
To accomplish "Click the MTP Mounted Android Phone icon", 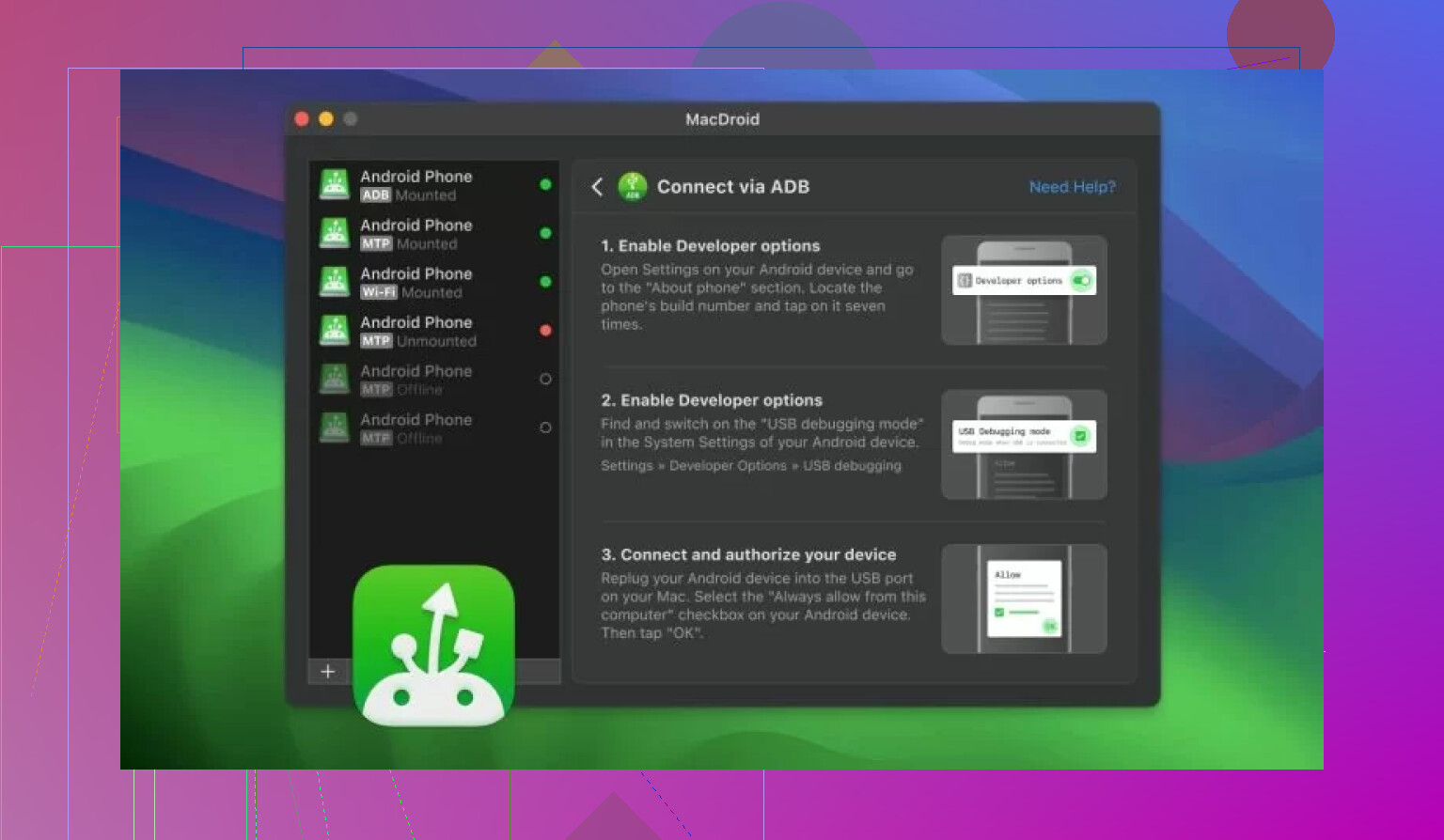I will 335,233.
